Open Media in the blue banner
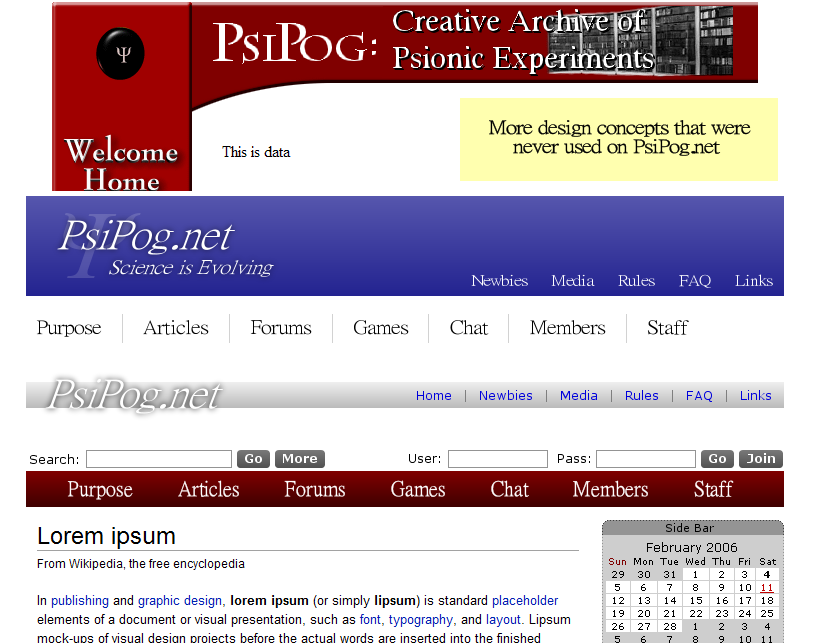Image resolution: width=815 pixels, height=643 pixels. (x=573, y=281)
